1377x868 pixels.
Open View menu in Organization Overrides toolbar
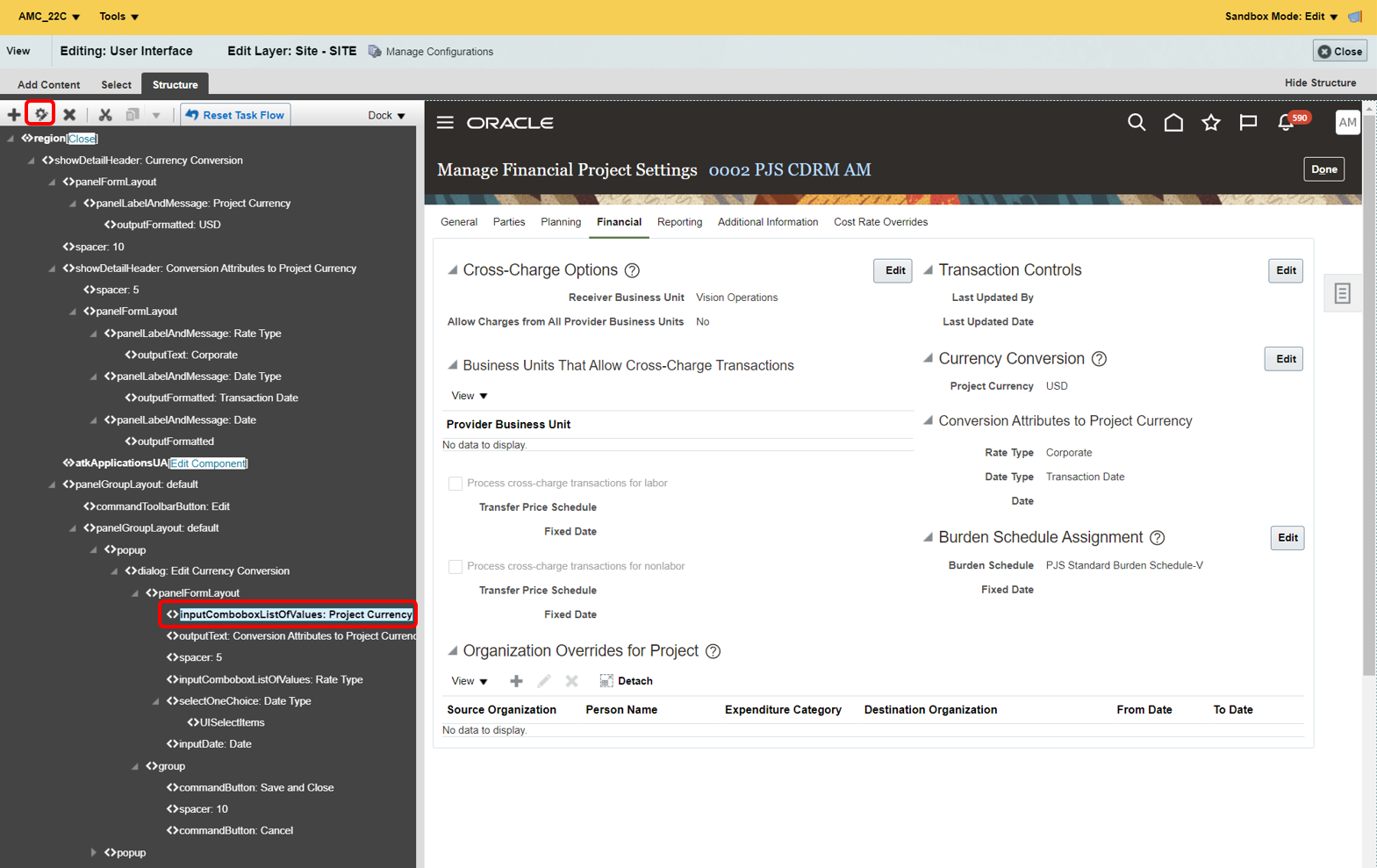point(470,681)
